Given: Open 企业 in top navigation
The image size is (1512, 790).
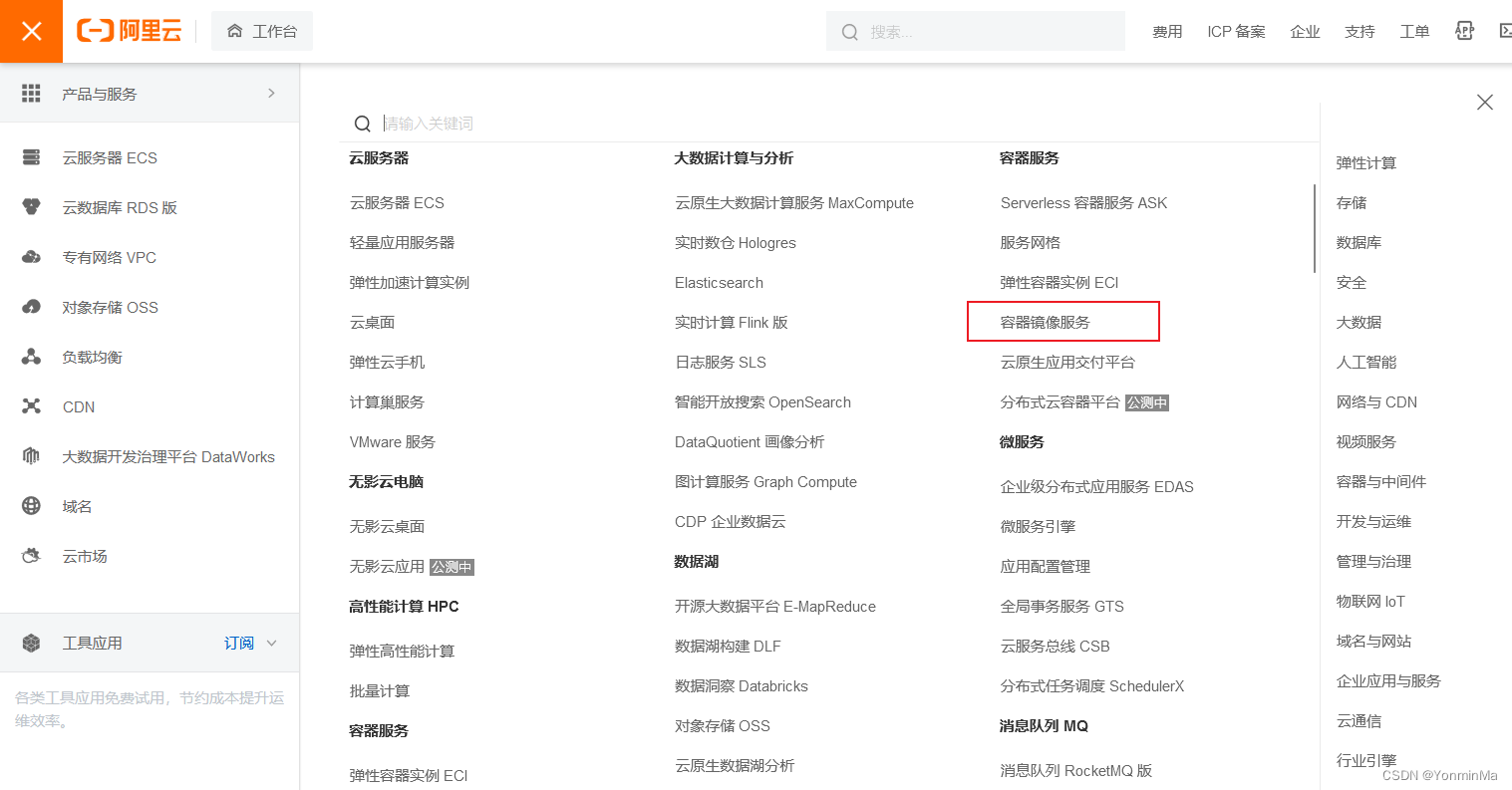Looking at the screenshot, I should click(x=1305, y=32).
